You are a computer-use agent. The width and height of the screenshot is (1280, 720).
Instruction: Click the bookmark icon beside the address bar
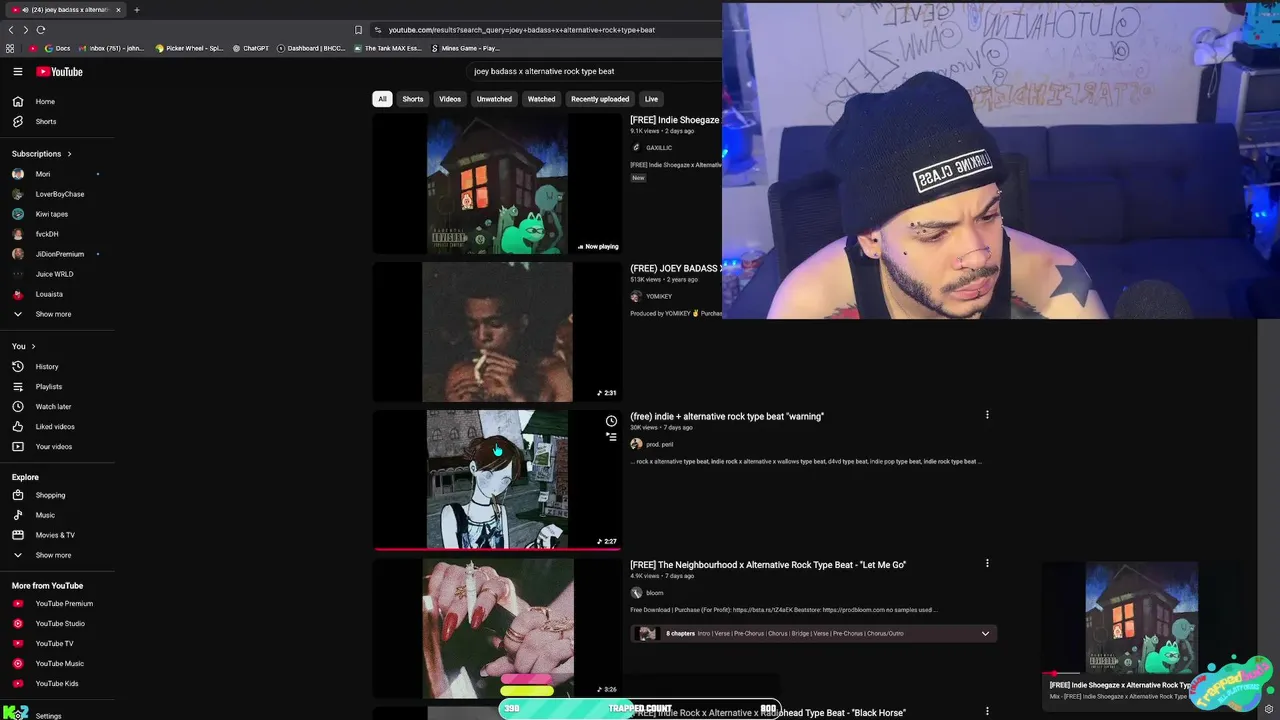358,30
